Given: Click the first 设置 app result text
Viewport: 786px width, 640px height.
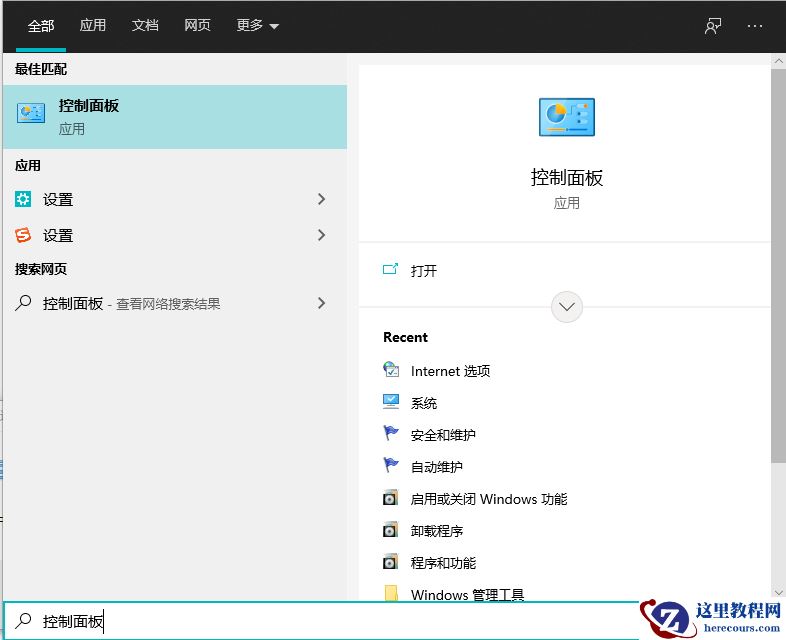Looking at the screenshot, I should (58, 199).
